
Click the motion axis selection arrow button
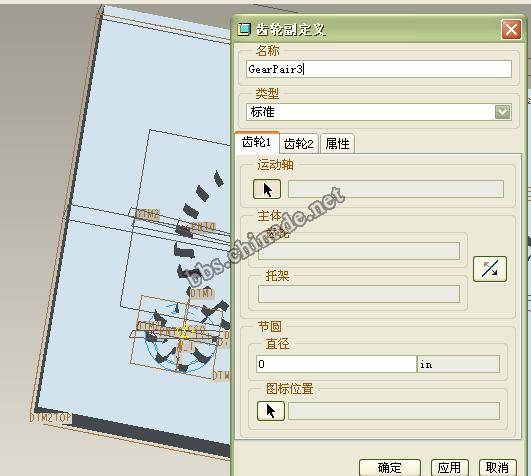(x=267, y=189)
